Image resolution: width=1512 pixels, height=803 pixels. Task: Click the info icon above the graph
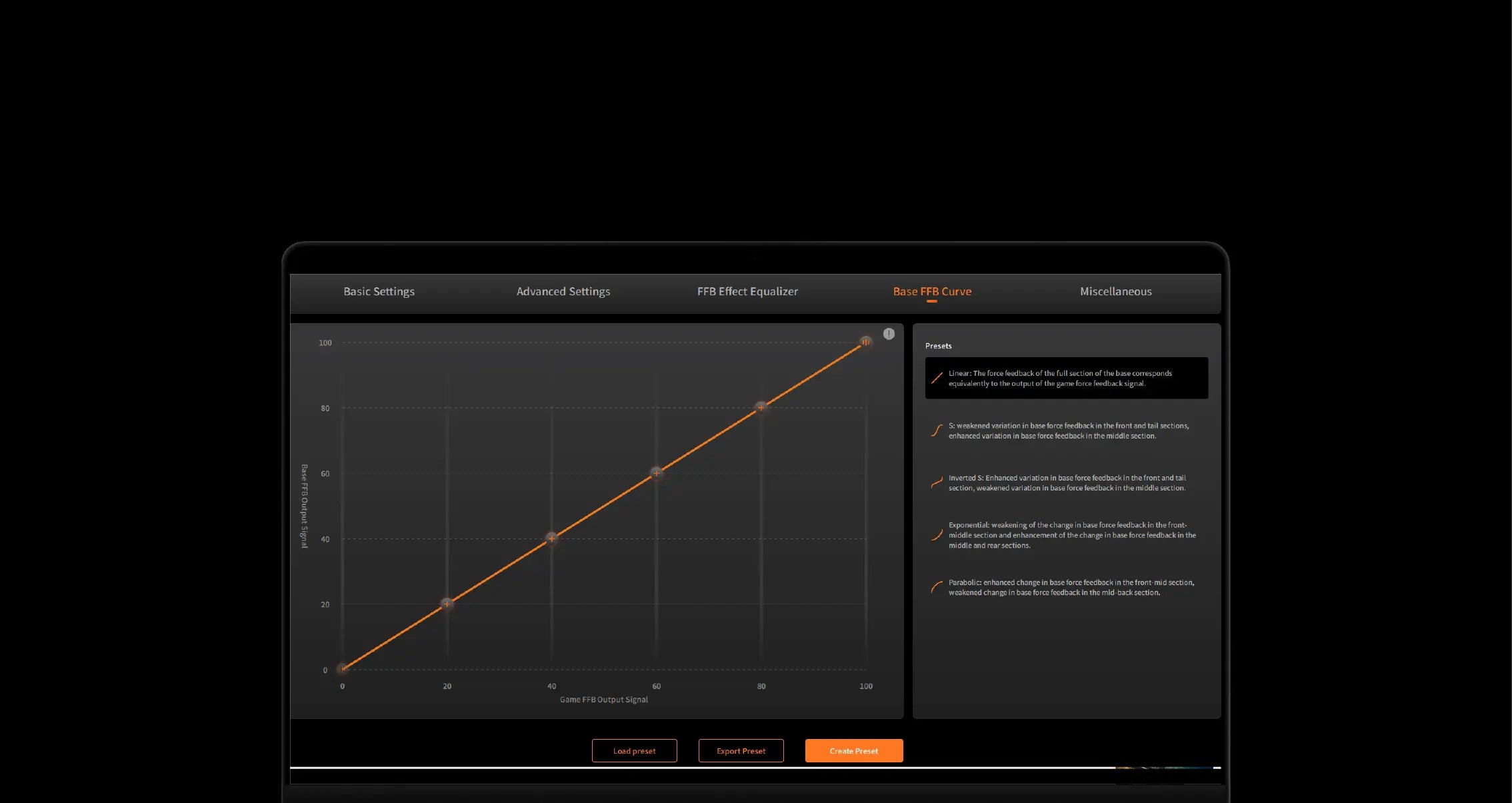[889, 334]
